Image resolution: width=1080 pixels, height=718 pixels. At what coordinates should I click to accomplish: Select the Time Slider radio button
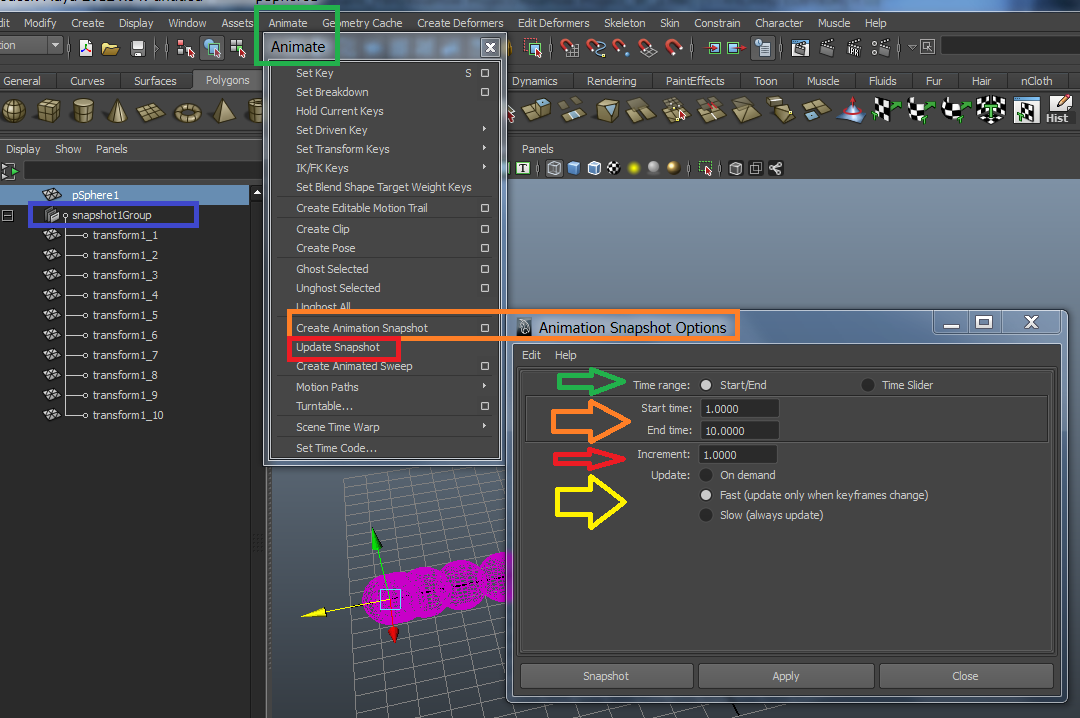click(x=868, y=385)
